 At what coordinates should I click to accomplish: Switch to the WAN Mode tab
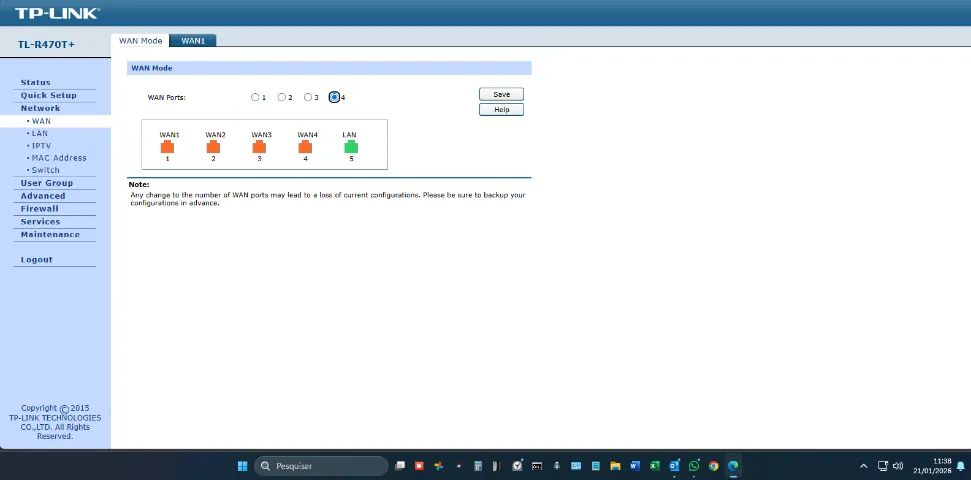(141, 41)
